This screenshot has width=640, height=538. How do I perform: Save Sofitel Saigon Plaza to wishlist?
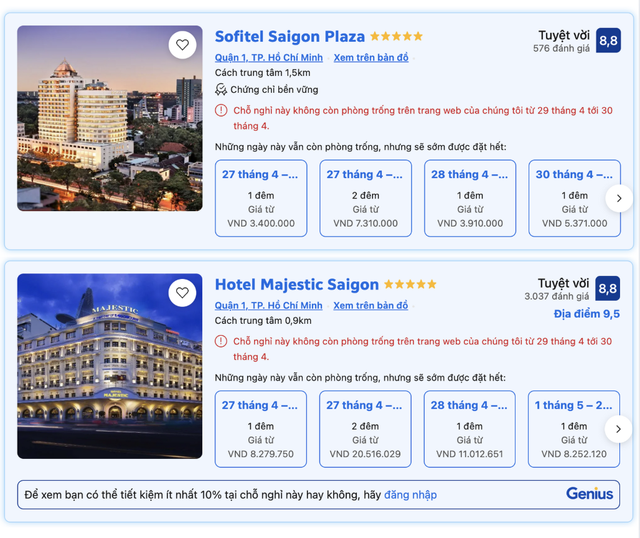point(181,44)
